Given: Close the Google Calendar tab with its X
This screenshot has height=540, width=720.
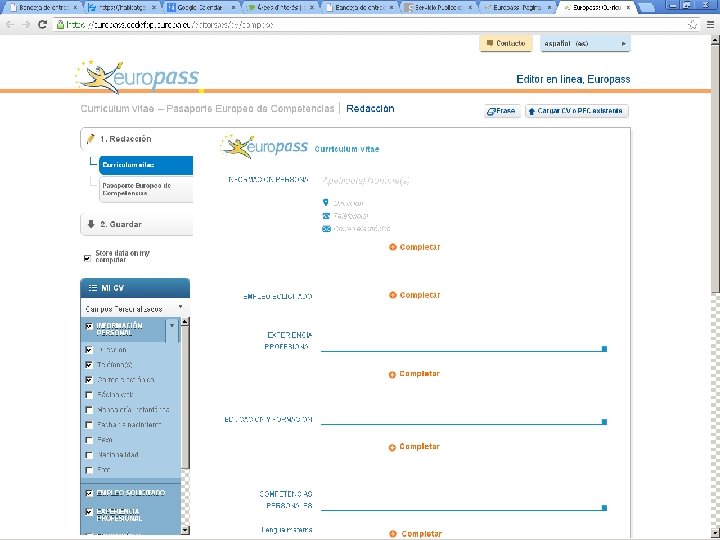Looking at the screenshot, I should [x=234, y=7].
